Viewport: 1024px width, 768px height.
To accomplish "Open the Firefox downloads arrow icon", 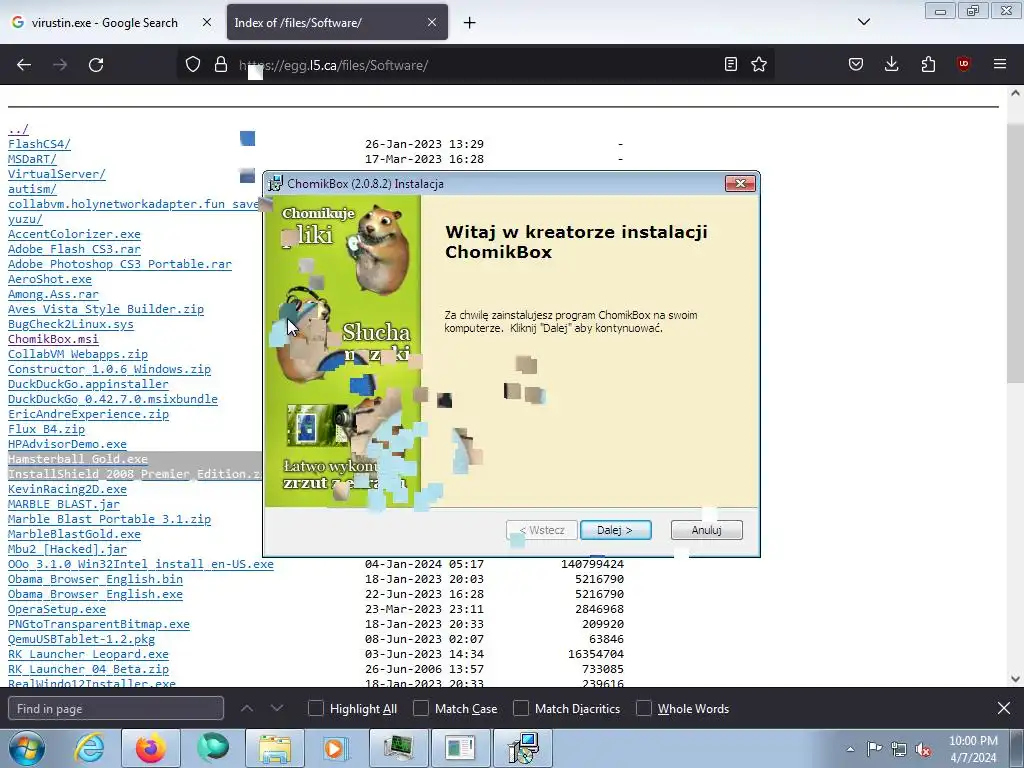I will tap(891, 64).
